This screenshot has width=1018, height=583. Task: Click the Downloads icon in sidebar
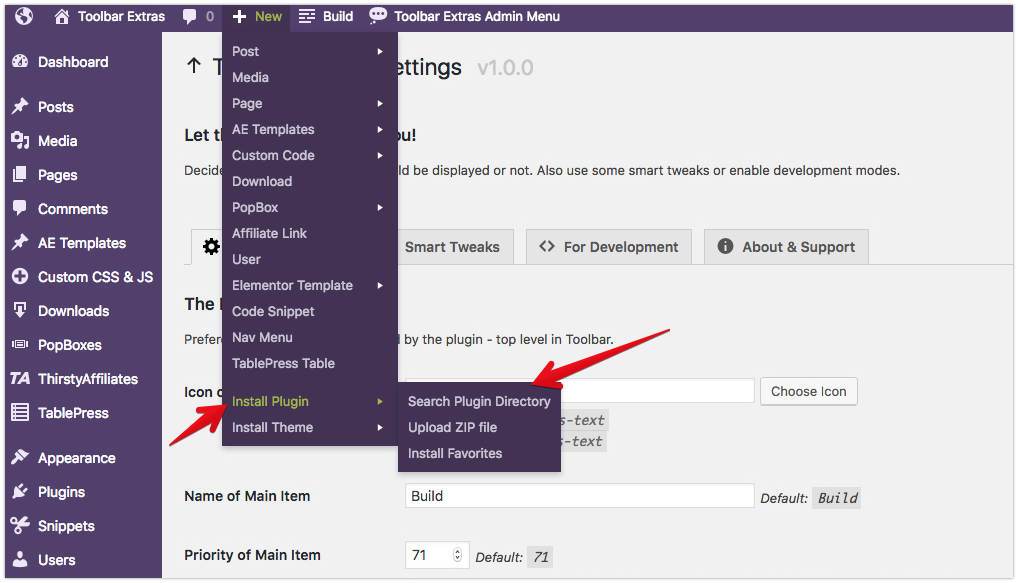coord(20,310)
